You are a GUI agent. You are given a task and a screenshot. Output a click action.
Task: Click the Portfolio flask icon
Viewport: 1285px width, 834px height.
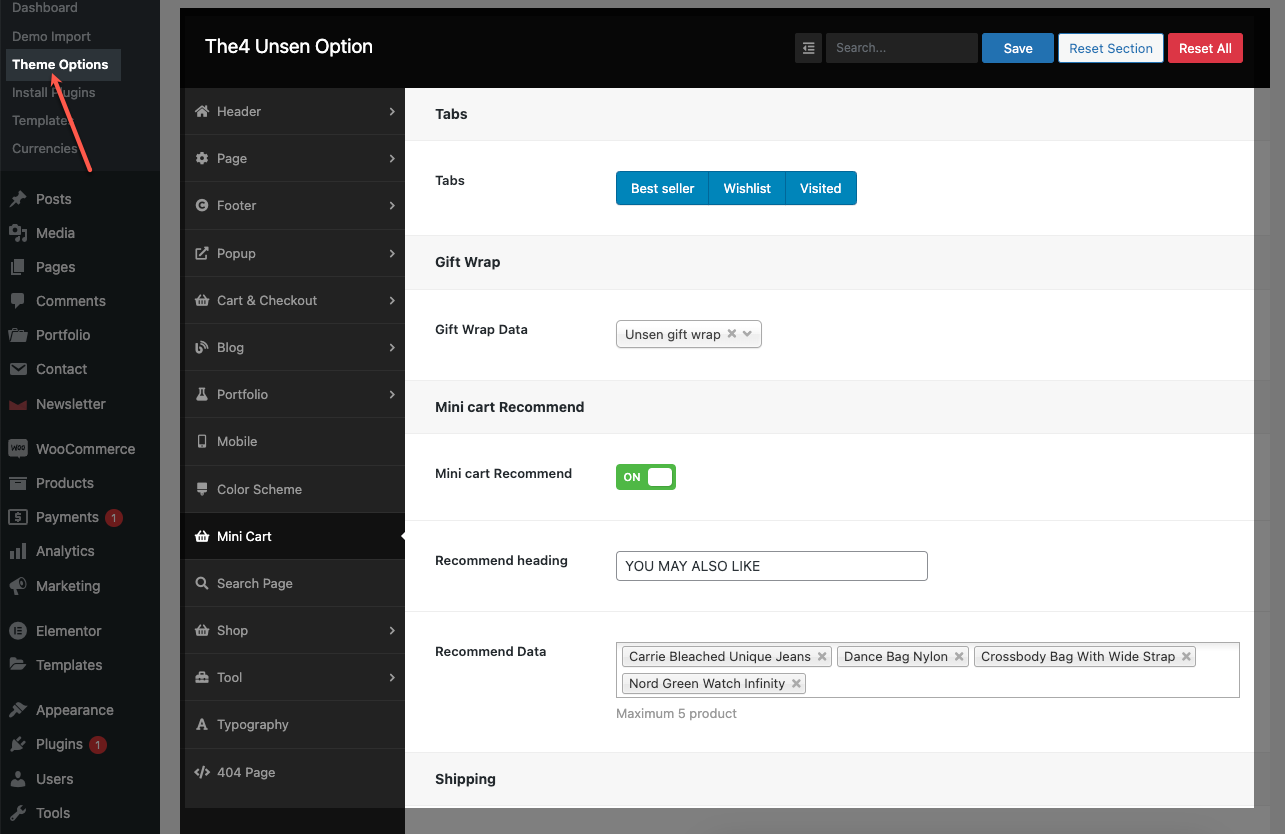tap(203, 394)
